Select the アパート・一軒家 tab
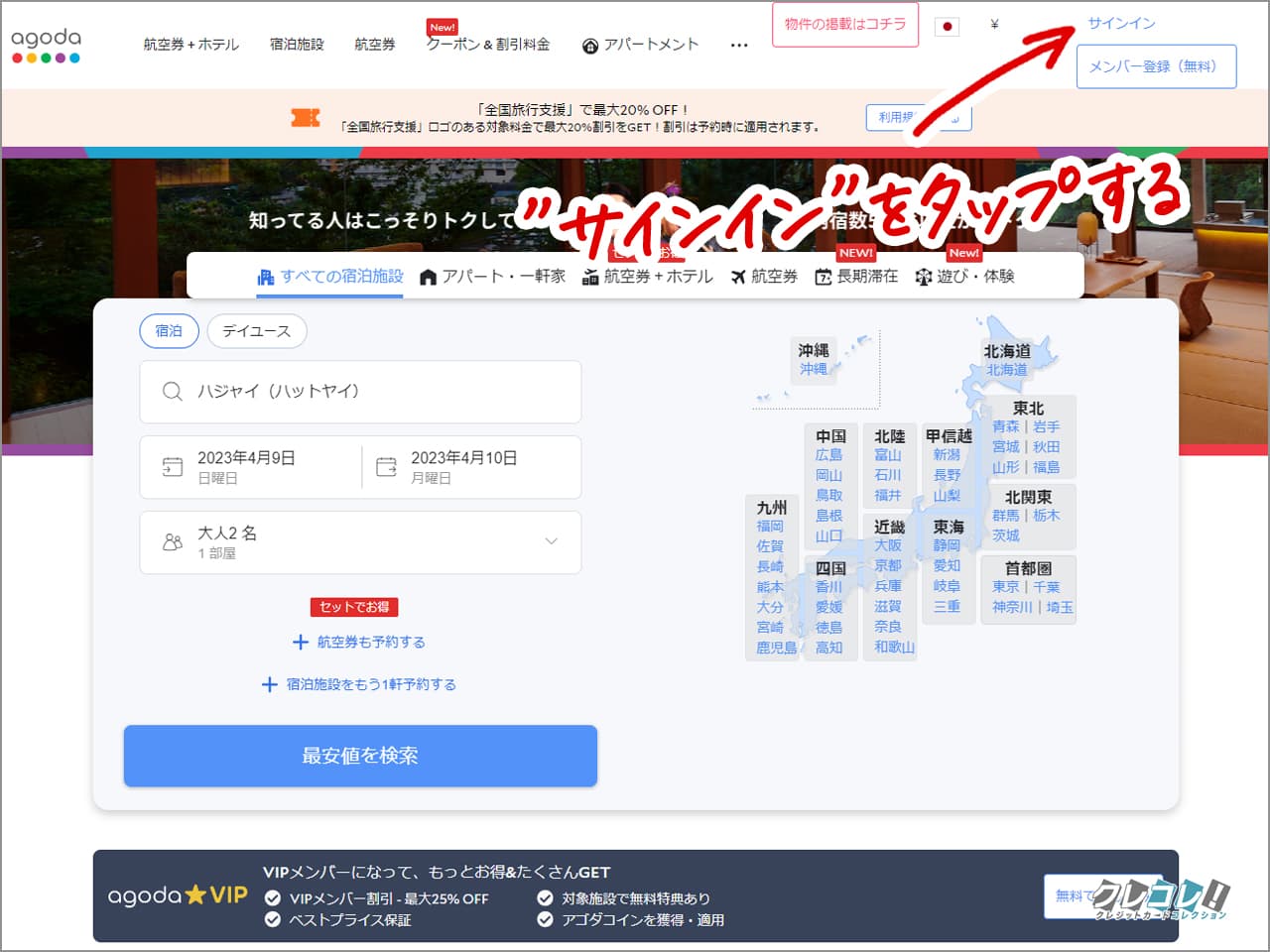 tap(492, 277)
